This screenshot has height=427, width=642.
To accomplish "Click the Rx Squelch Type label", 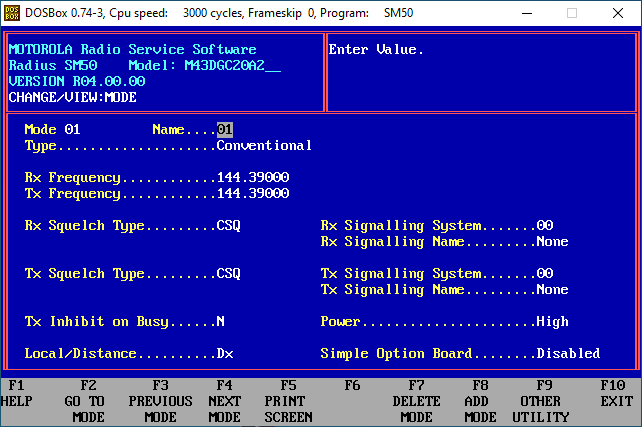I will coord(84,226).
